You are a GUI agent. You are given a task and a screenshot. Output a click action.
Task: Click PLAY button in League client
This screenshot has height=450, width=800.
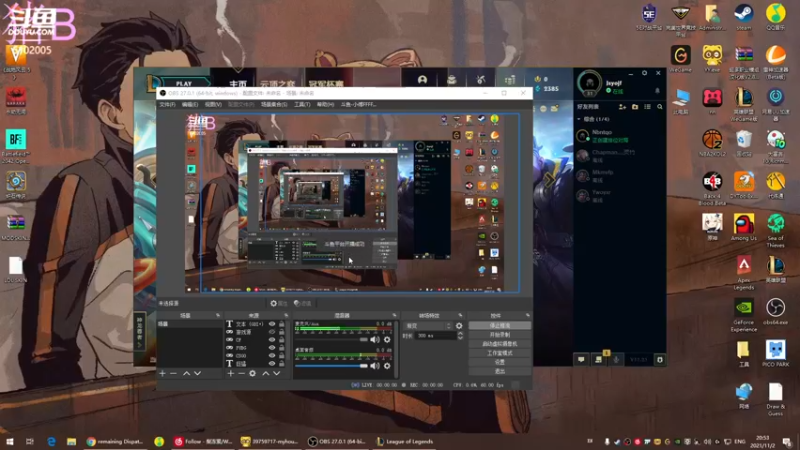[184, 83]
